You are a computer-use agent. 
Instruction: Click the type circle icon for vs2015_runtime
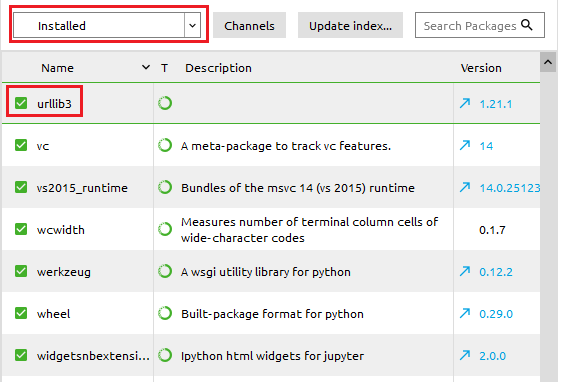(165, 187)
